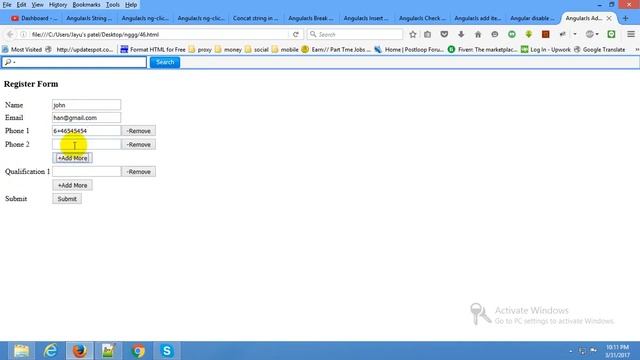
Task: Open Chrome from the taskbar
Action: click(x=138, y=351)
